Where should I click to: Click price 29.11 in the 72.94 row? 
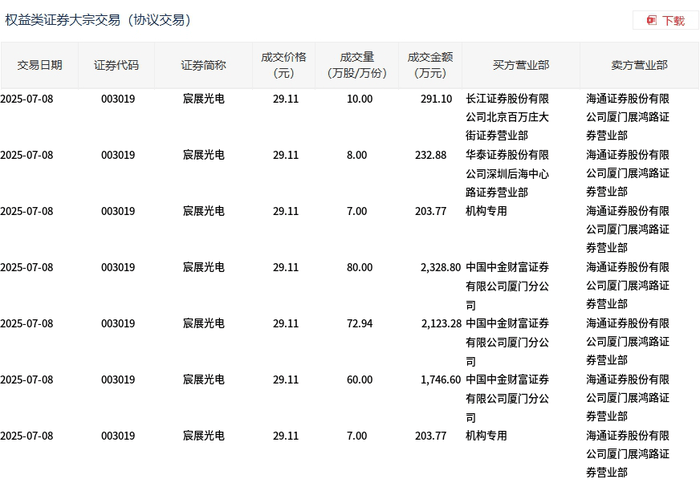pyautogui.click(x=286, y=324)
